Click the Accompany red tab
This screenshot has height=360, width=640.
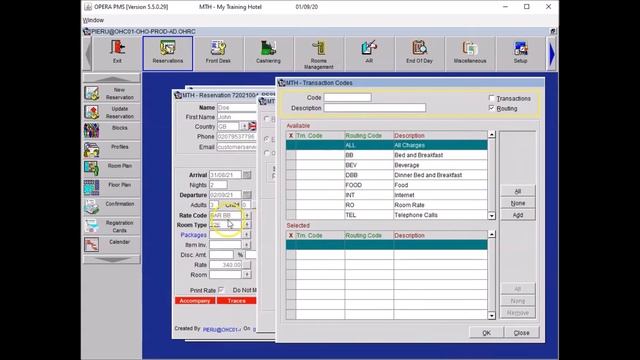click(195, 301)
